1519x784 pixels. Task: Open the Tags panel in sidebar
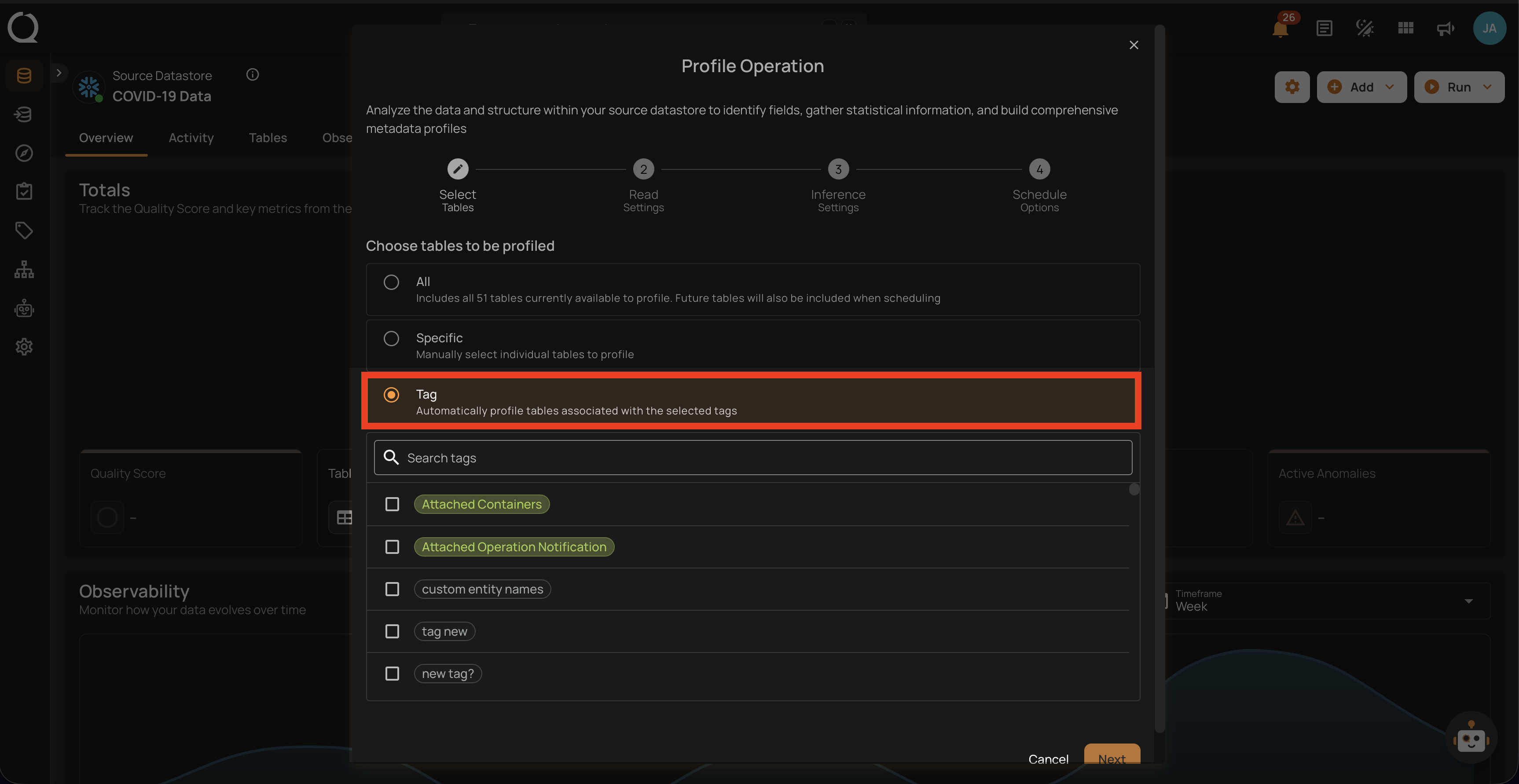click(24, 230)
